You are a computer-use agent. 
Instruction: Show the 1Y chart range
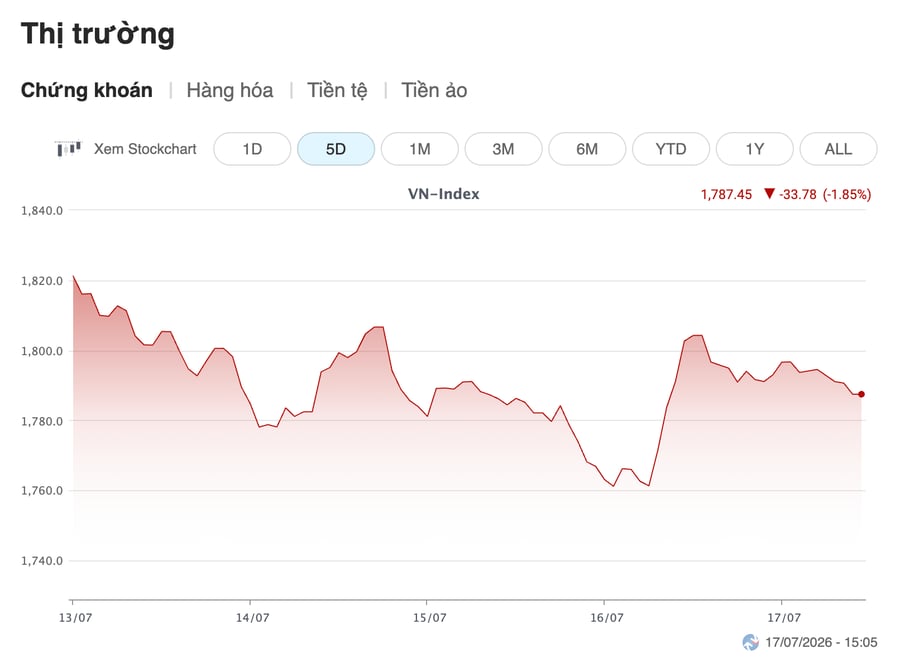click(755, 149)
